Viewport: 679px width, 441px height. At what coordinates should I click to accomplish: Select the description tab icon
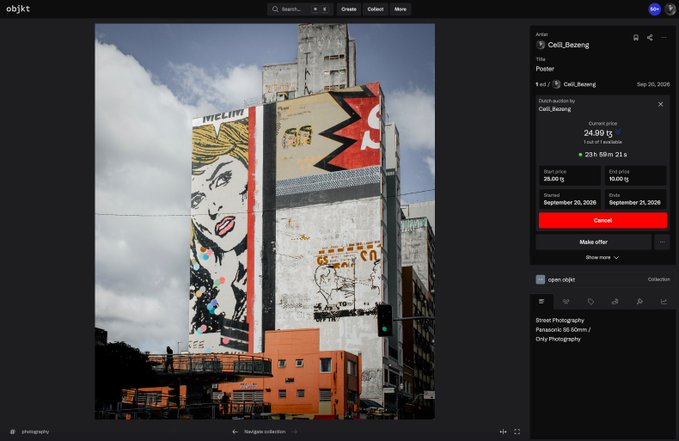541,302
